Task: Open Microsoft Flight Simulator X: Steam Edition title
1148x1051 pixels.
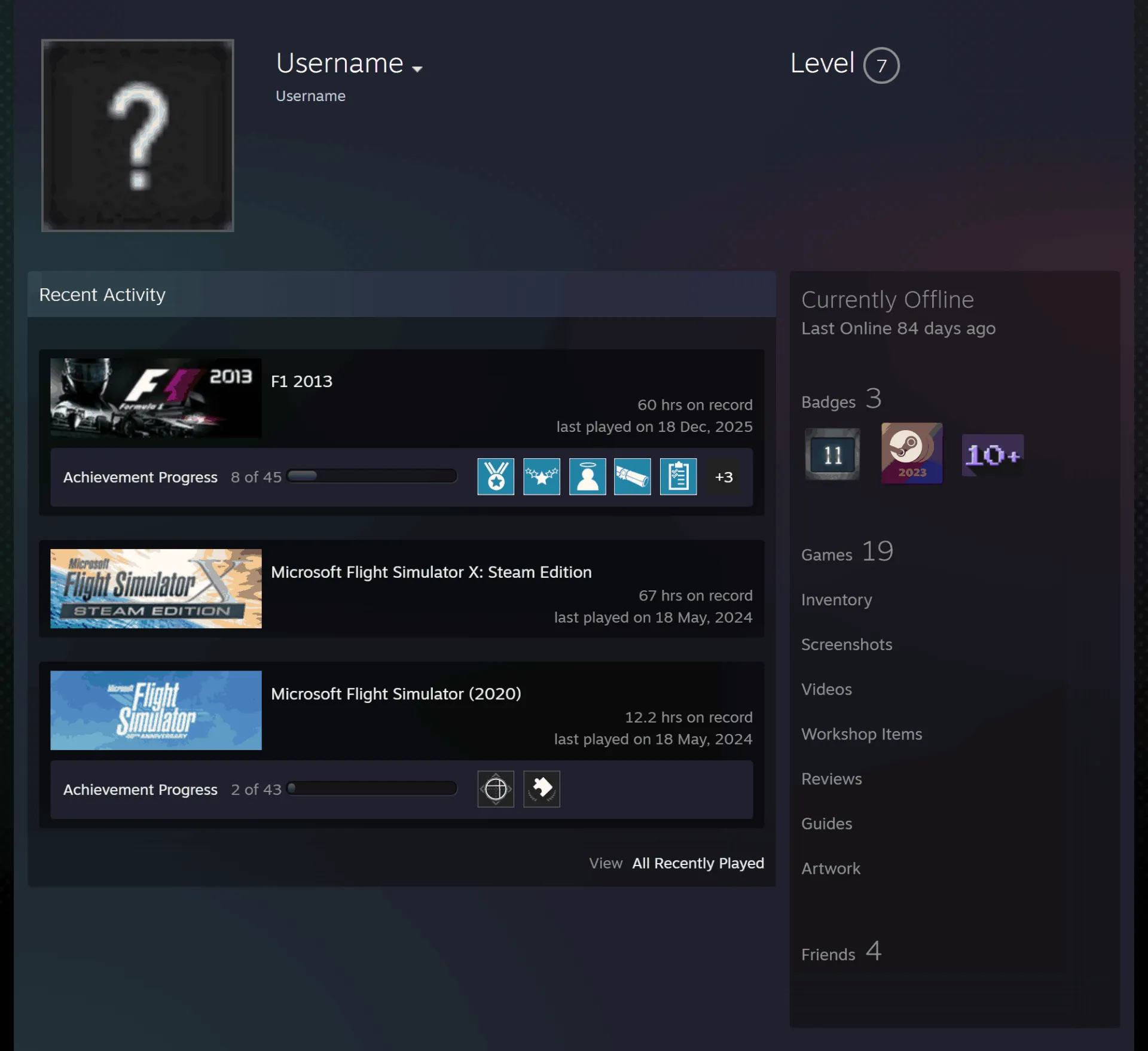Action: point(431,572)
